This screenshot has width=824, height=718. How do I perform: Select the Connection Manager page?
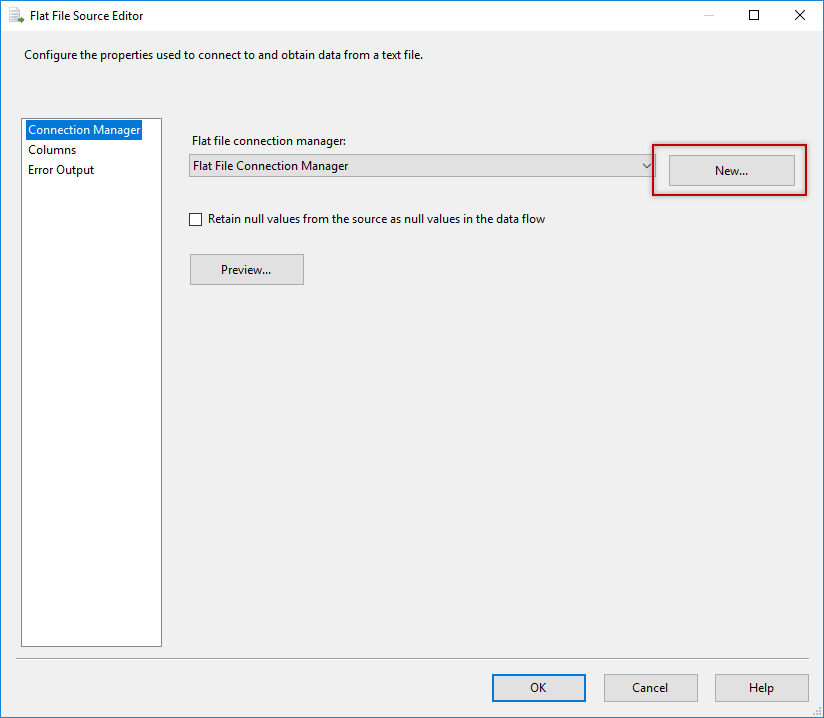(x=84, y=129)
